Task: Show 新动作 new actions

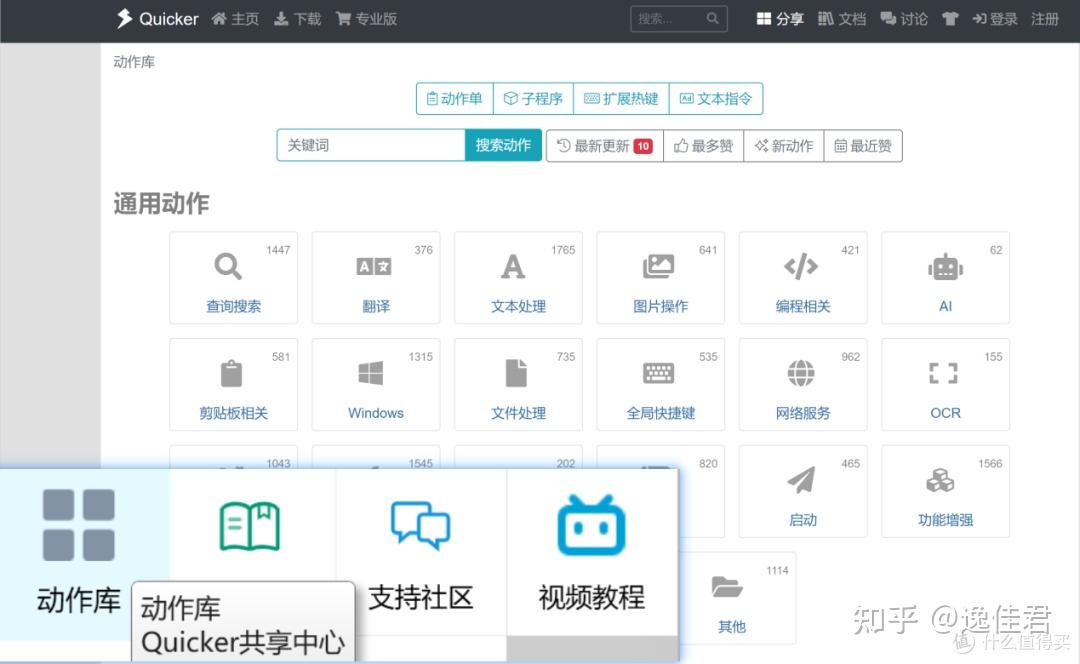Action: coord(784,145)
